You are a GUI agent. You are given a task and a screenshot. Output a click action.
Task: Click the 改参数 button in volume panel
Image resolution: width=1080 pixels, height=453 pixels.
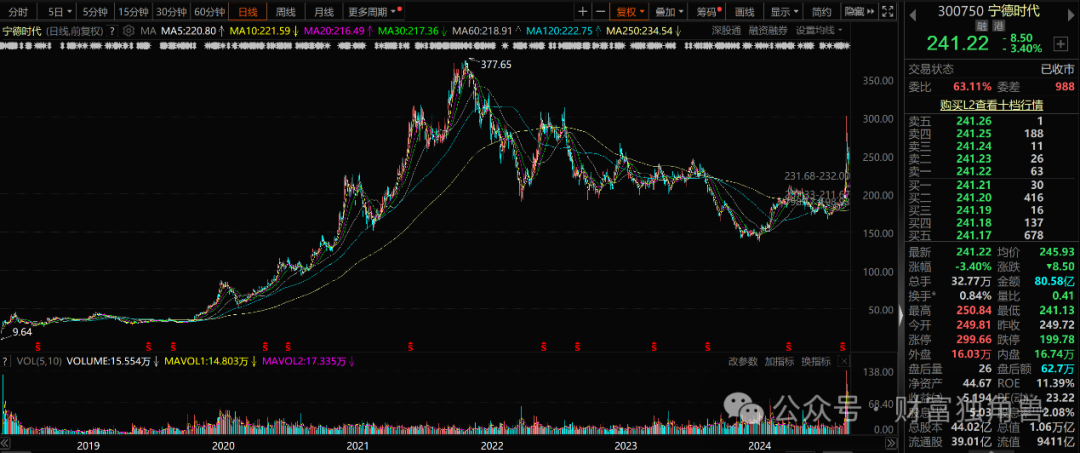click(x=743, y=360)
